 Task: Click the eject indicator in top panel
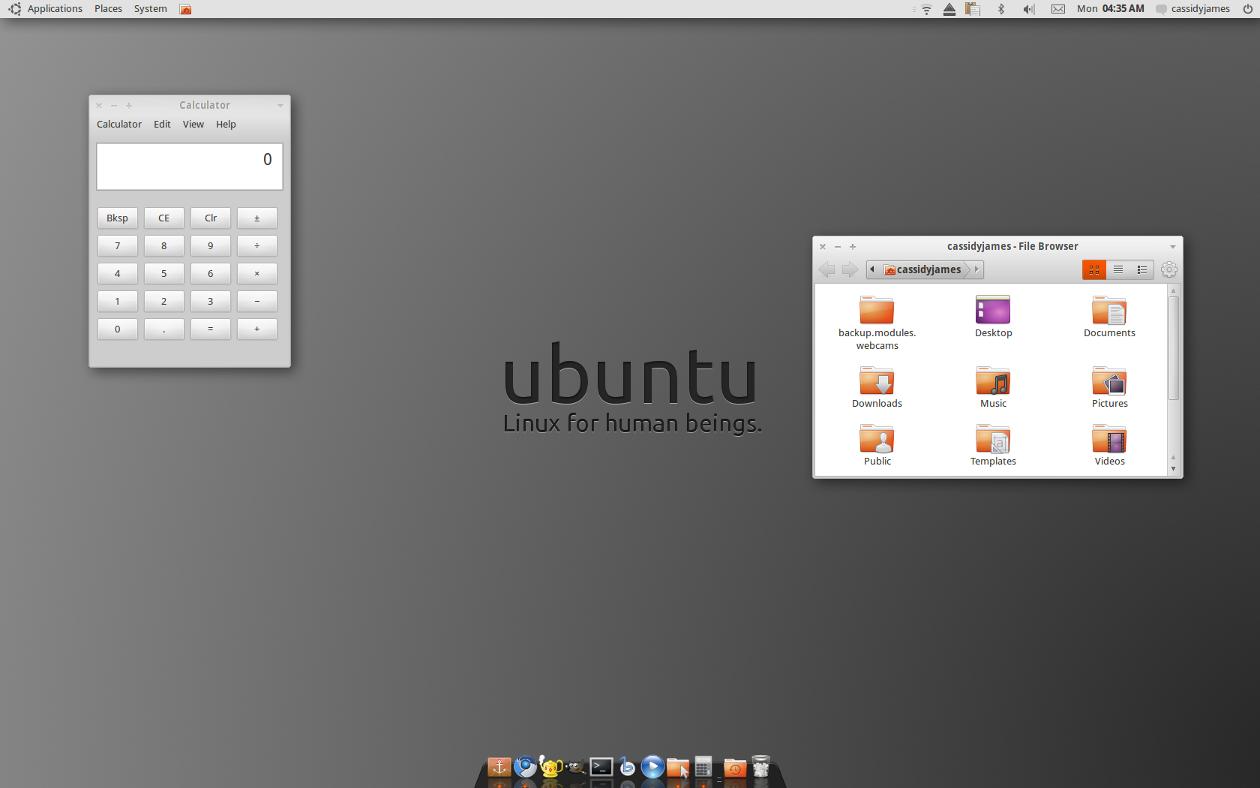[949, 9]
